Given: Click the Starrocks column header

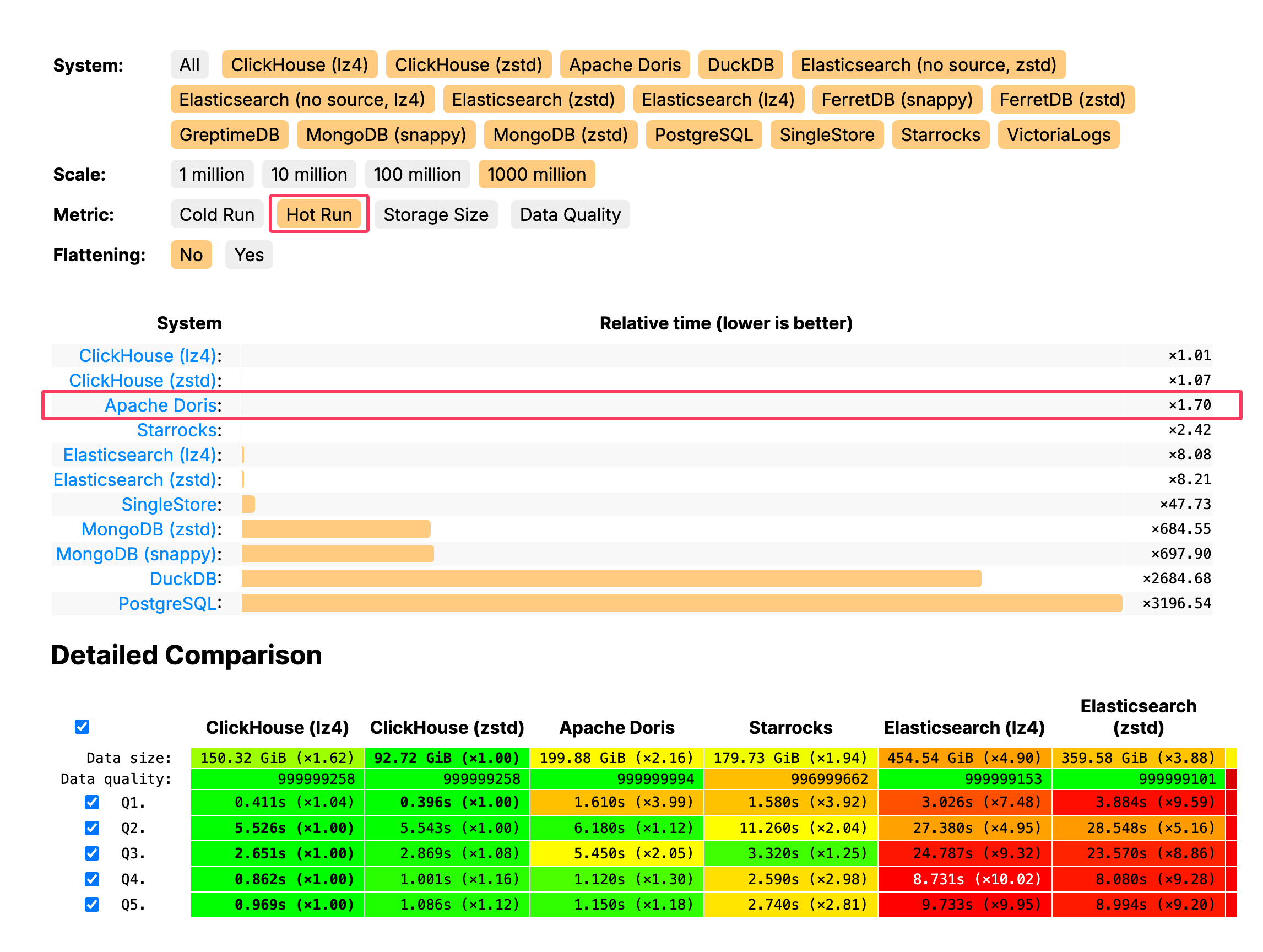Looking at the screenshot, I should (x=790, y=727).
